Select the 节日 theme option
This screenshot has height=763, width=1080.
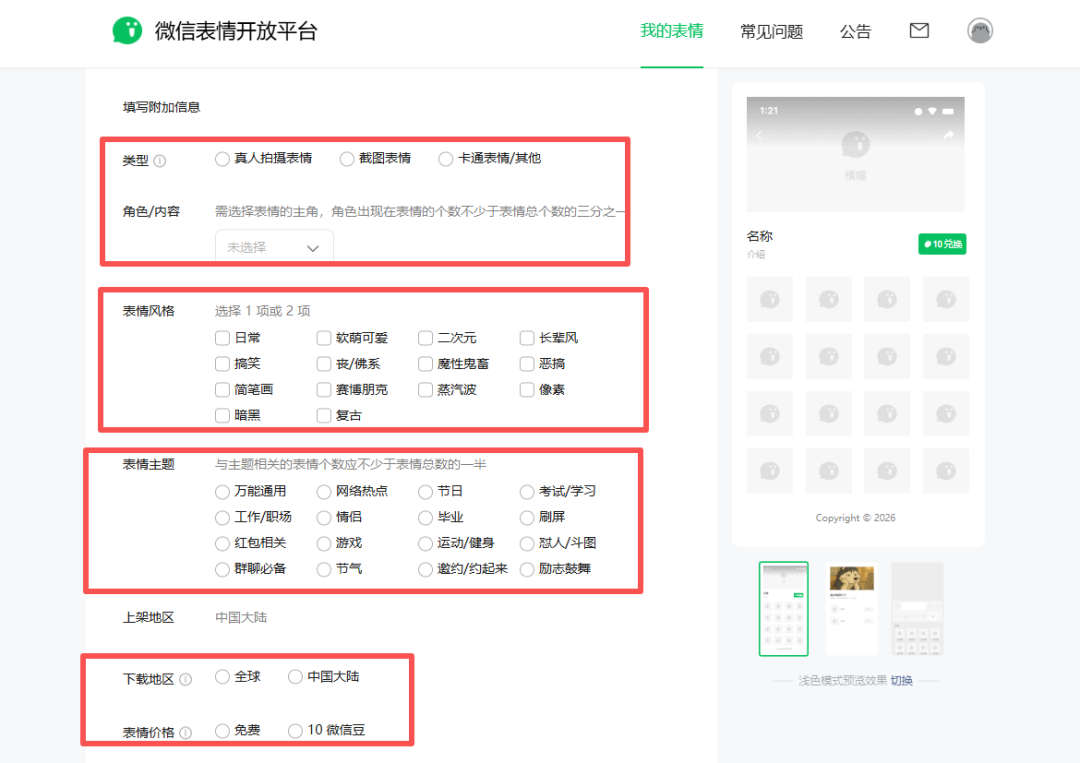[x=424, y=491]
